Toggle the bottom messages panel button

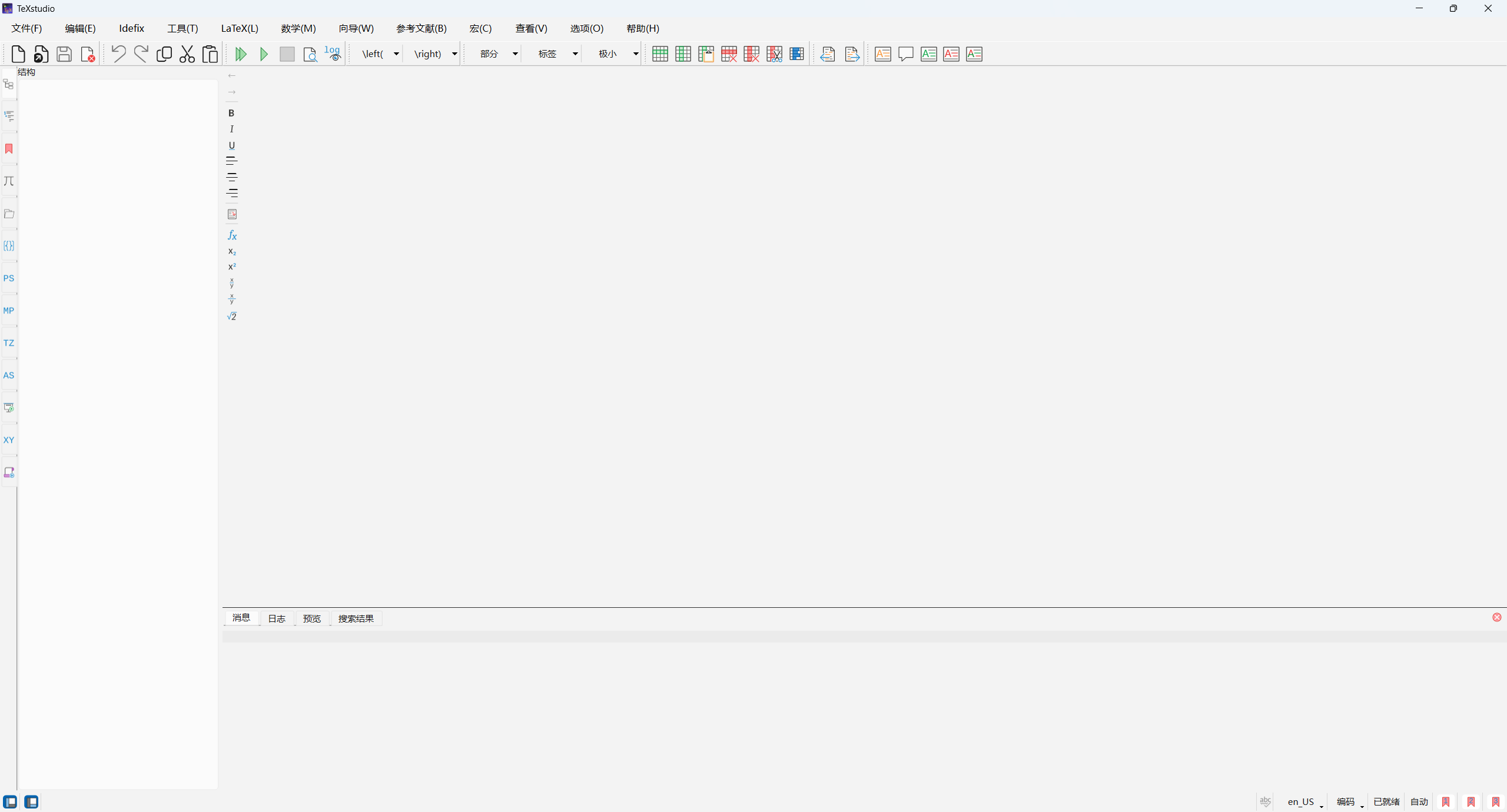(31, 801)
